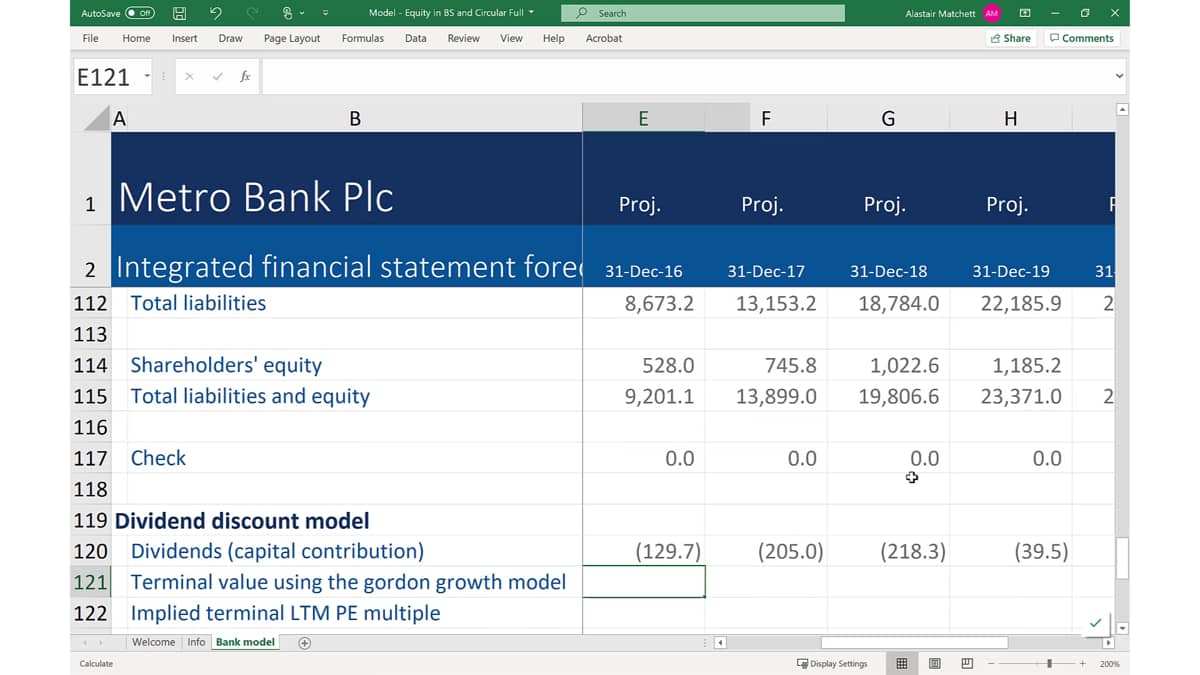The width and height of the screenshot is (1200, 675).
Task: Switch to the Page Layout tab
Action: tap(292, 38)
